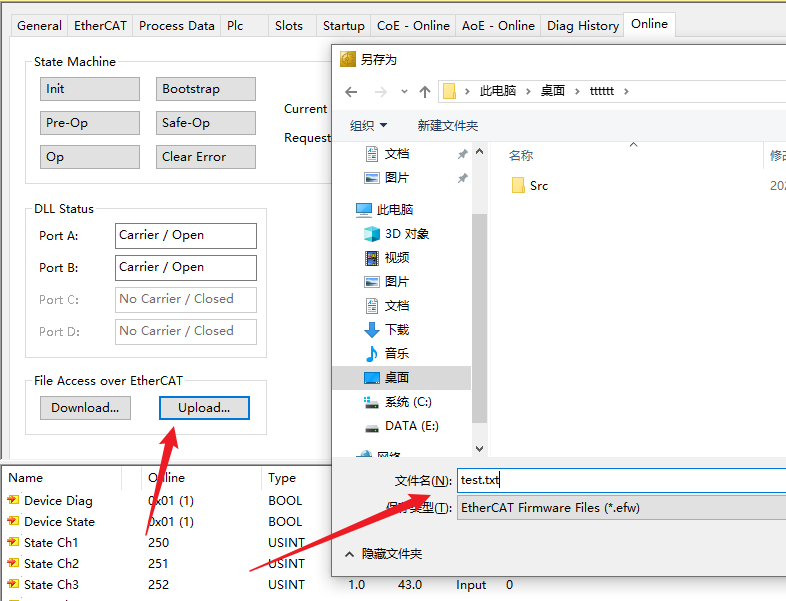Select the Online tab
Viewport: 786px width, 601px height.
[x=649, y=24]
